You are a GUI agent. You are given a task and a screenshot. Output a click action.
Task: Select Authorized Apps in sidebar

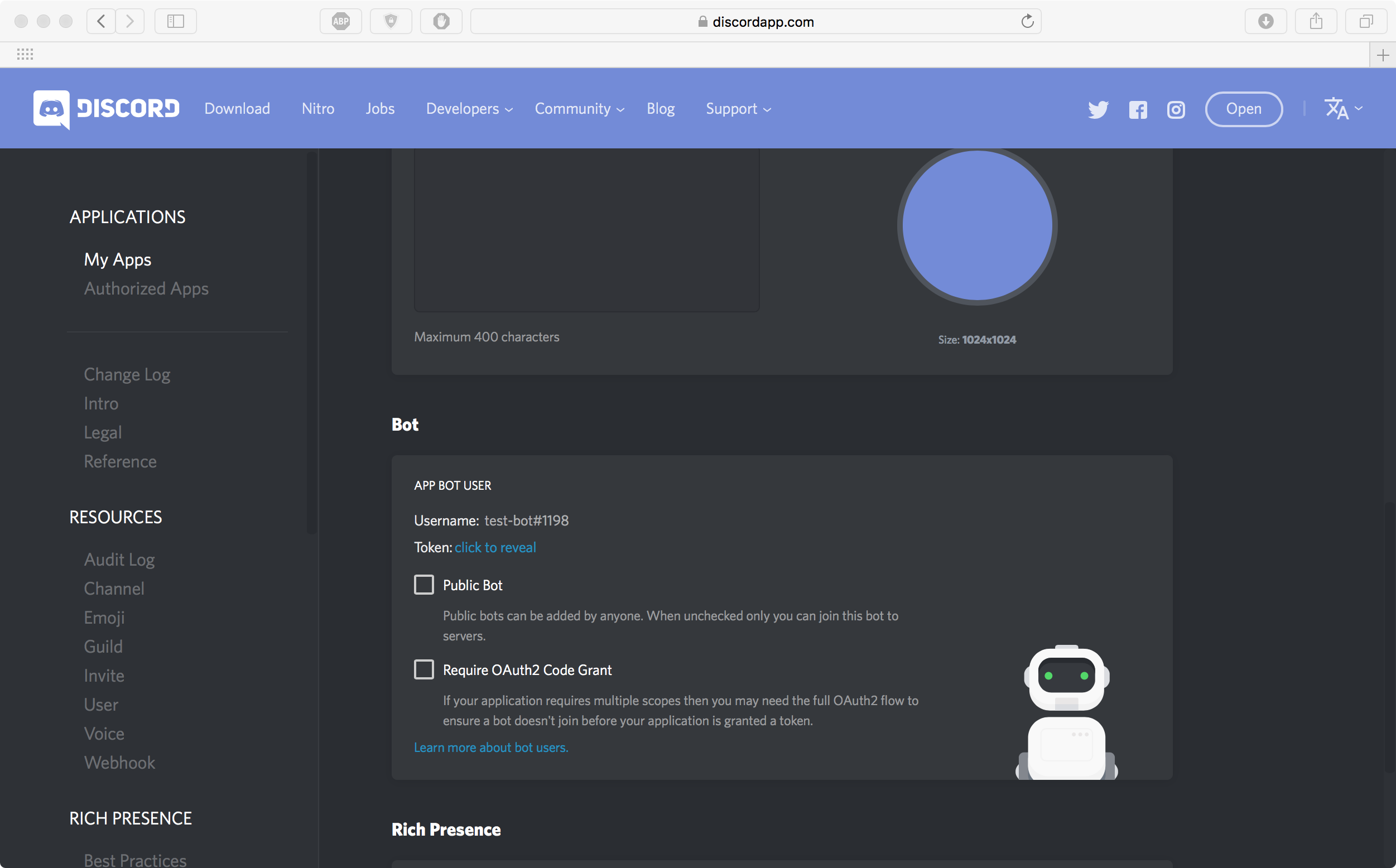coord(146,288)
